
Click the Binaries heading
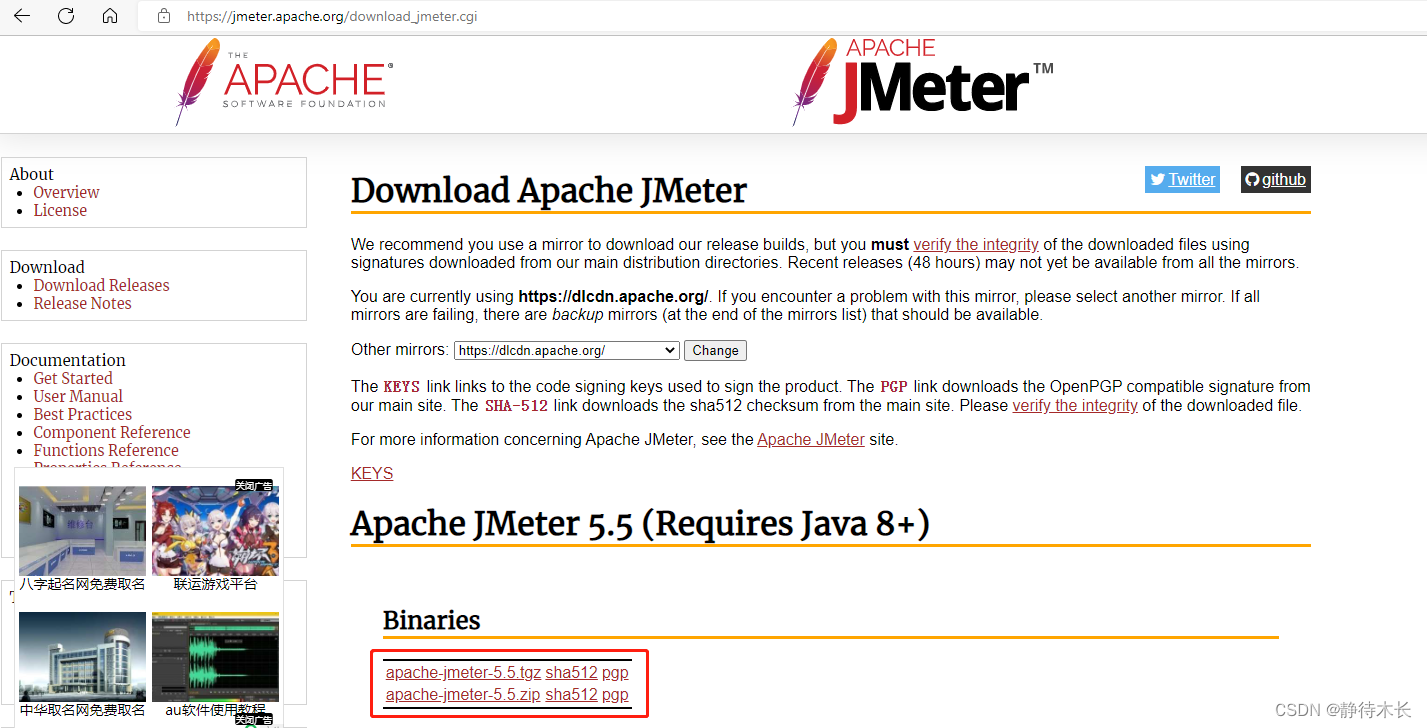click(x=432, y=620)
